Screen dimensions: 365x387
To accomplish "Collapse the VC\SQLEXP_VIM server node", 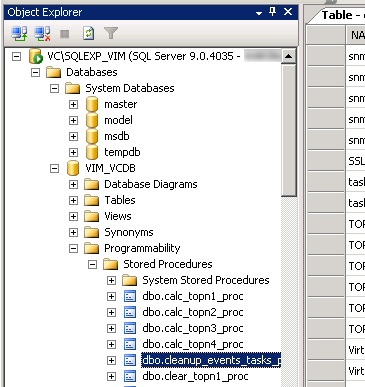I will [16, 56].
